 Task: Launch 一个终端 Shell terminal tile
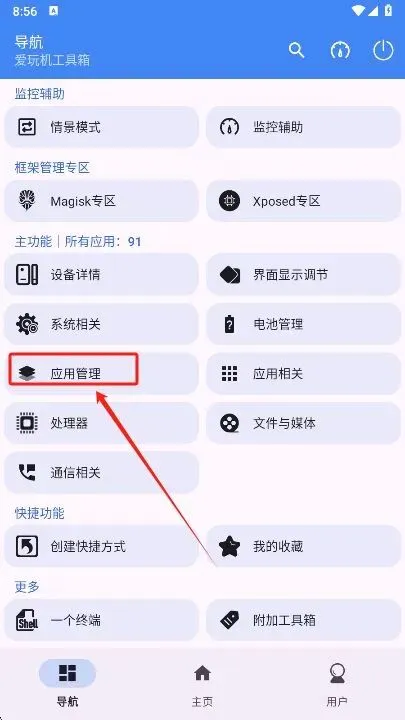coord(101,620)
